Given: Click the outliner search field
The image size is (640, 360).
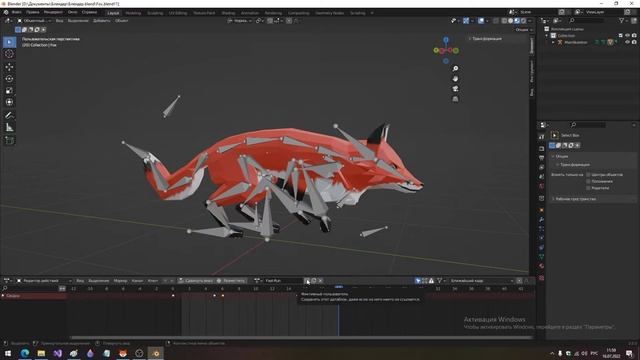Looking at the screenshot, I should [588, 20].
